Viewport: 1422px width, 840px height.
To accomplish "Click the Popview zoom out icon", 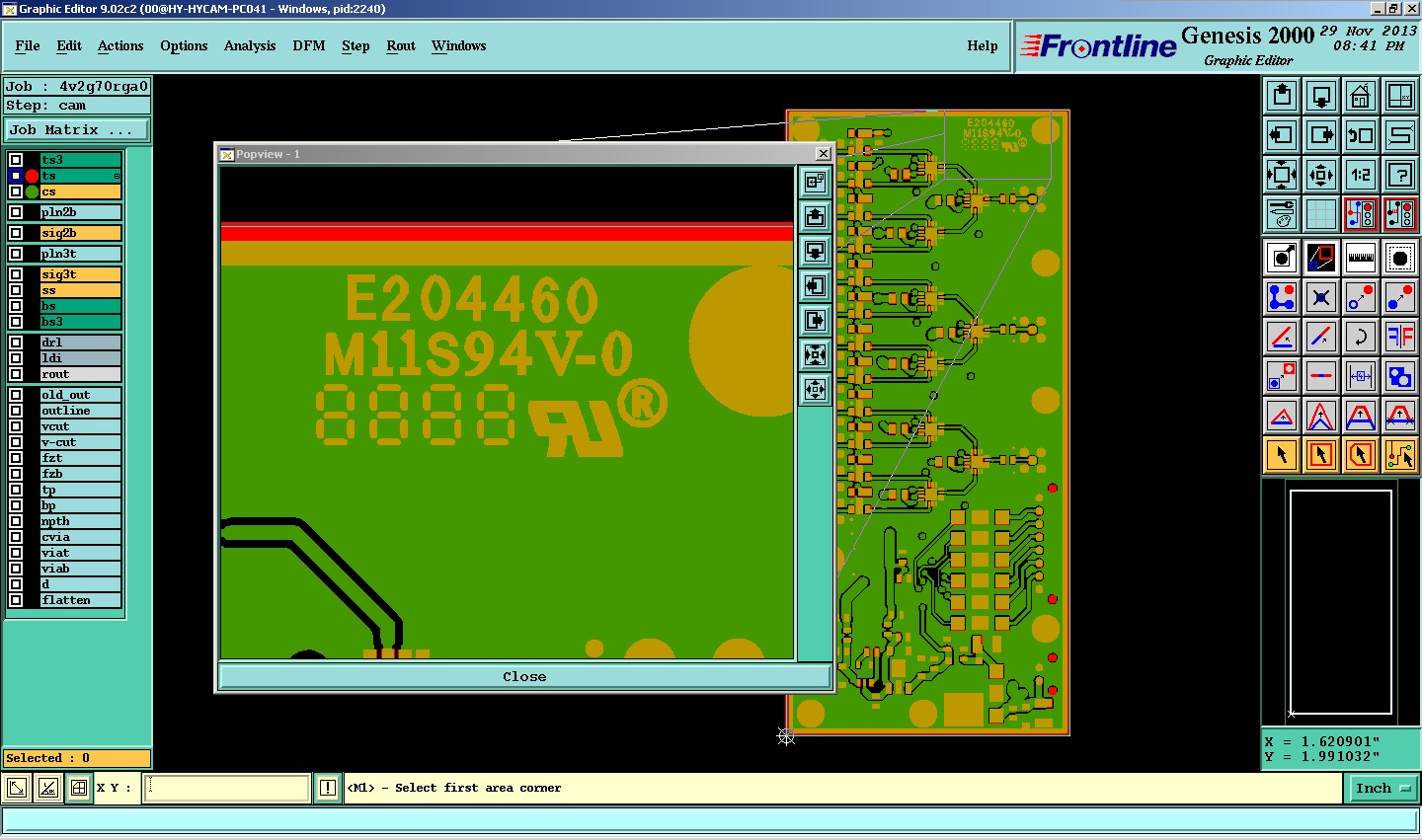I will [815, 390].
